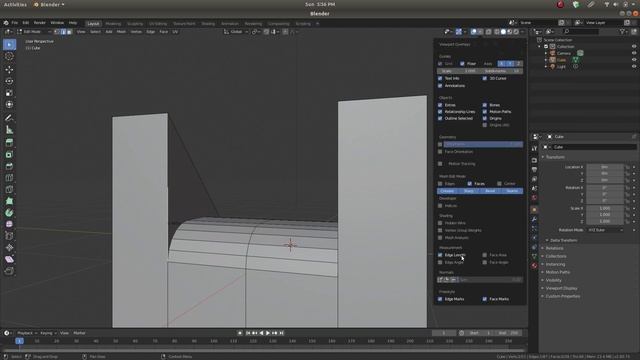The width and height of the screenshot is (640, 360).
Task: Toggle the Sharp overlay button
Action: tap(469, 191)
